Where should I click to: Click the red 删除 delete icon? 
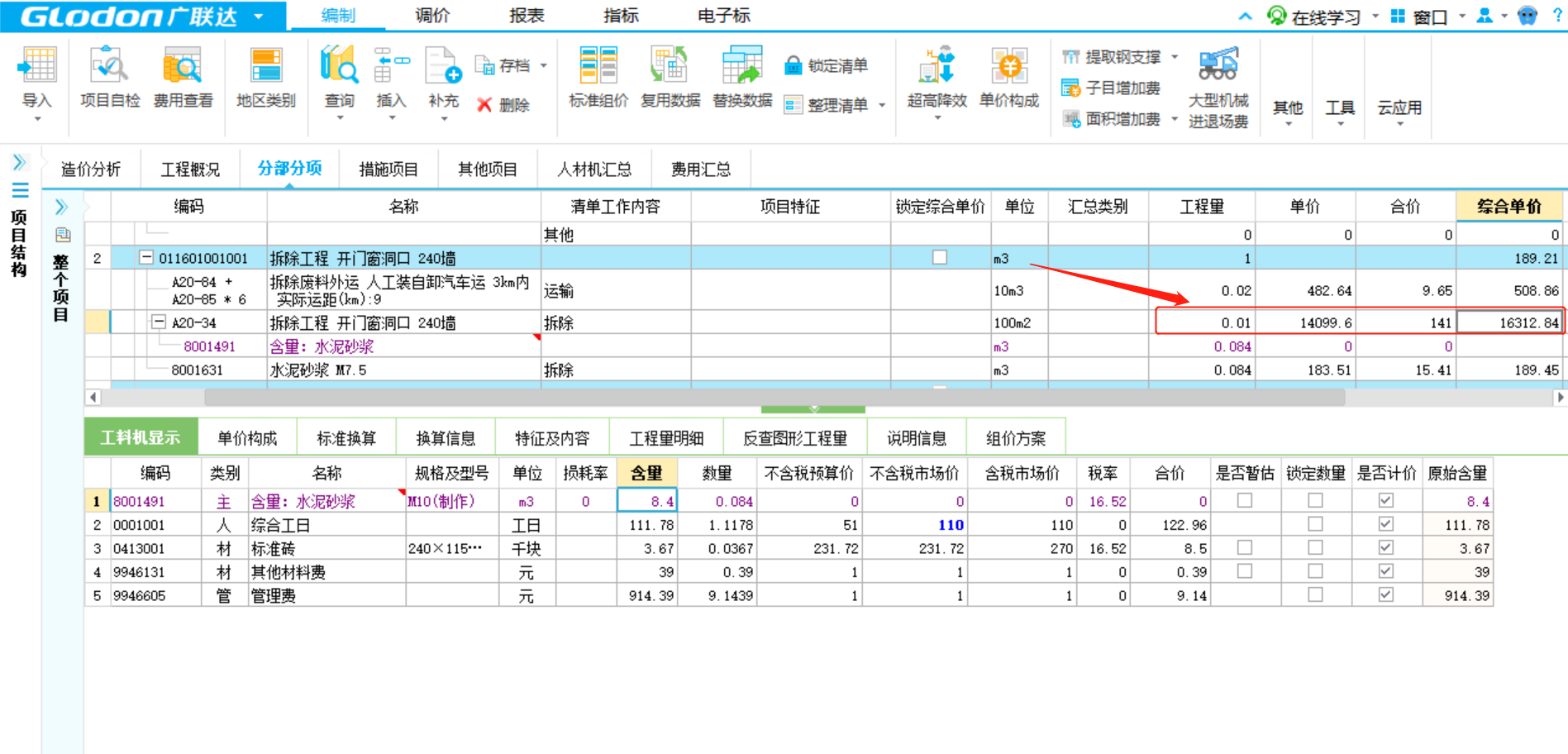pos(484,105)
